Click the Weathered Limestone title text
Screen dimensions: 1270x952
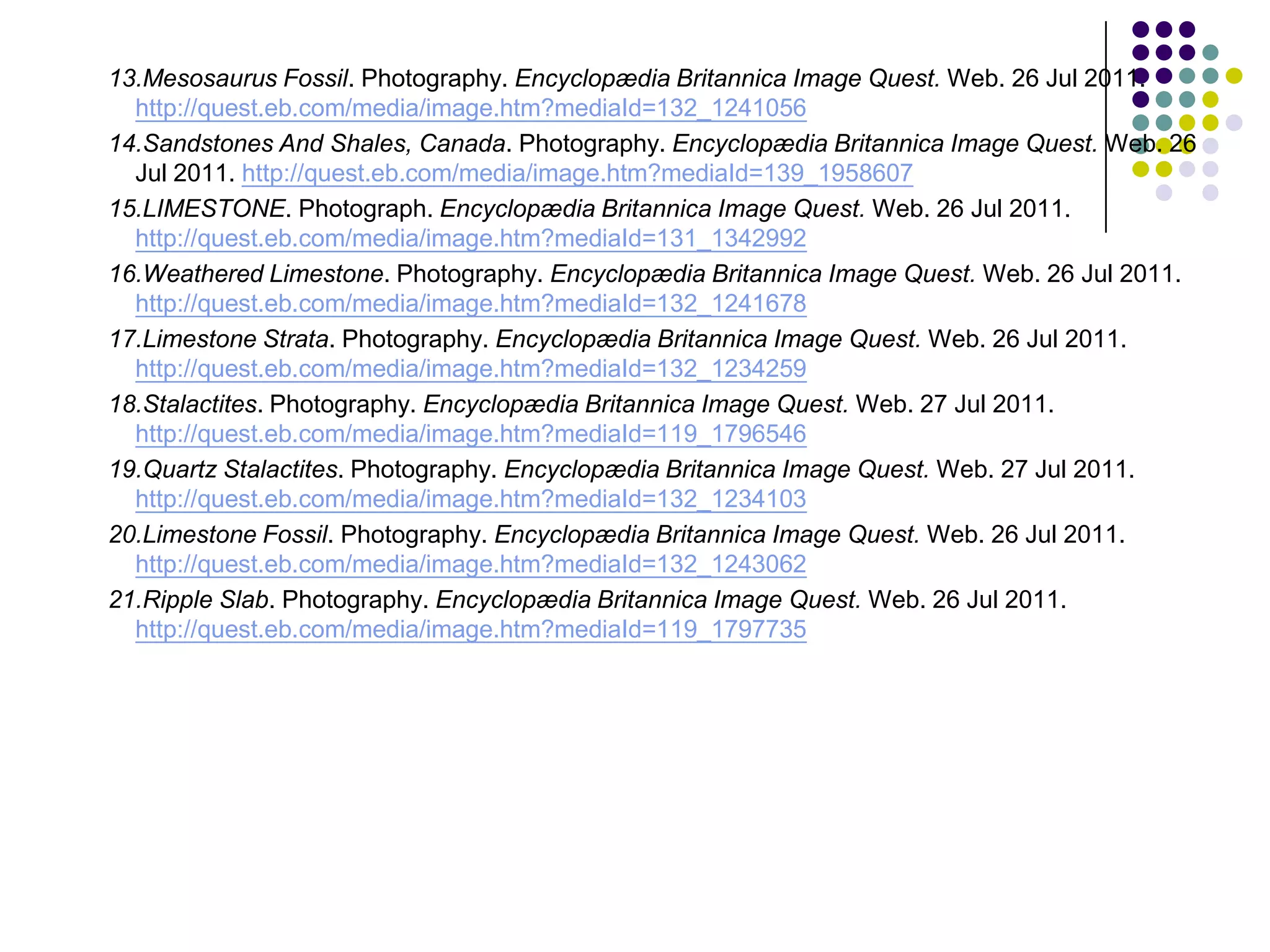point(263,274)
